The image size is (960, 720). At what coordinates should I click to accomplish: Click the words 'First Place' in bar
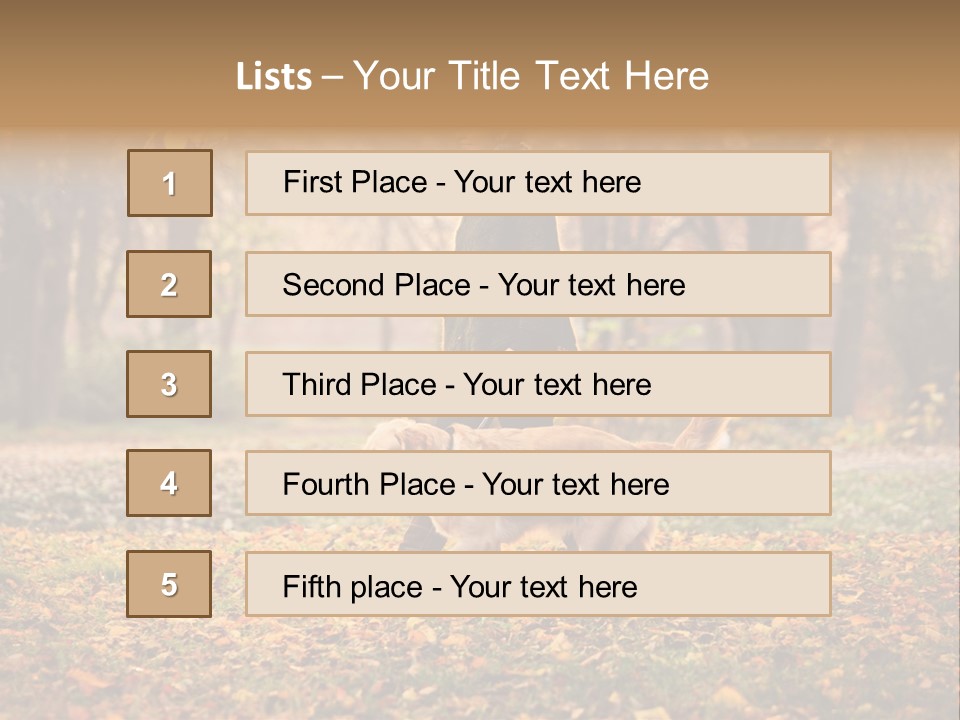[x=355, y=182]
